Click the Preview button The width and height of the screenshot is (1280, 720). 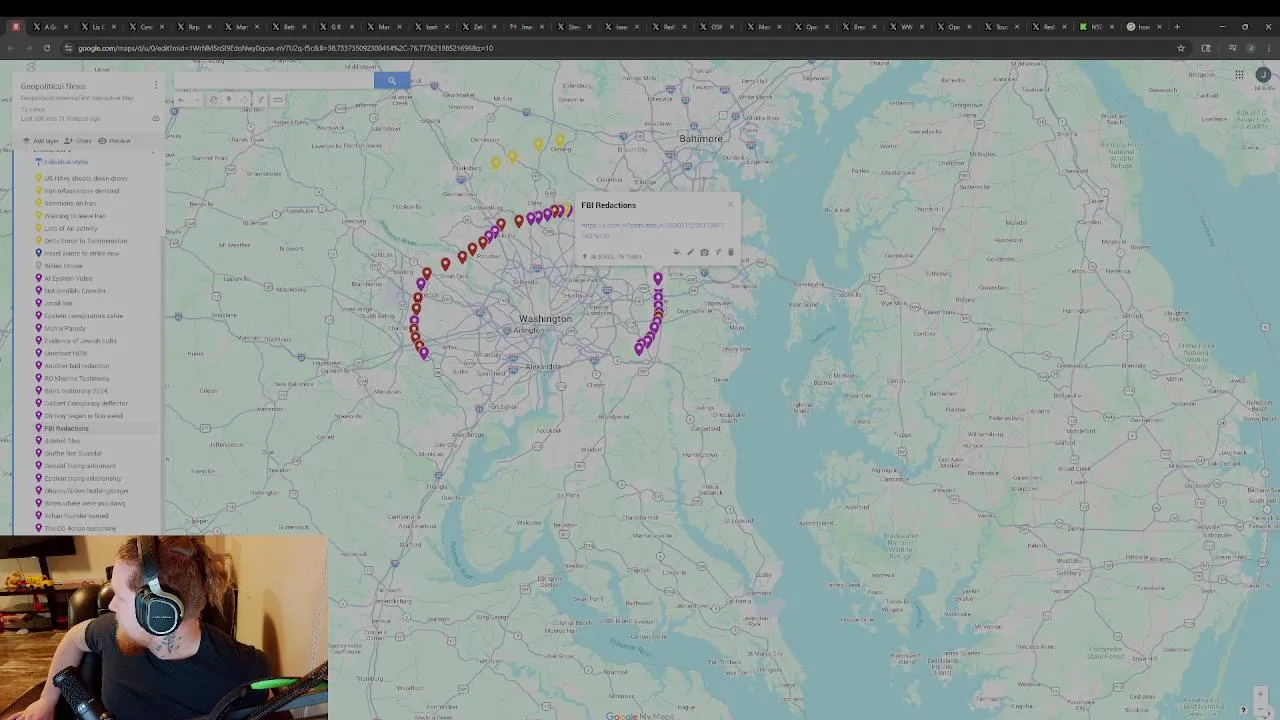114,141
